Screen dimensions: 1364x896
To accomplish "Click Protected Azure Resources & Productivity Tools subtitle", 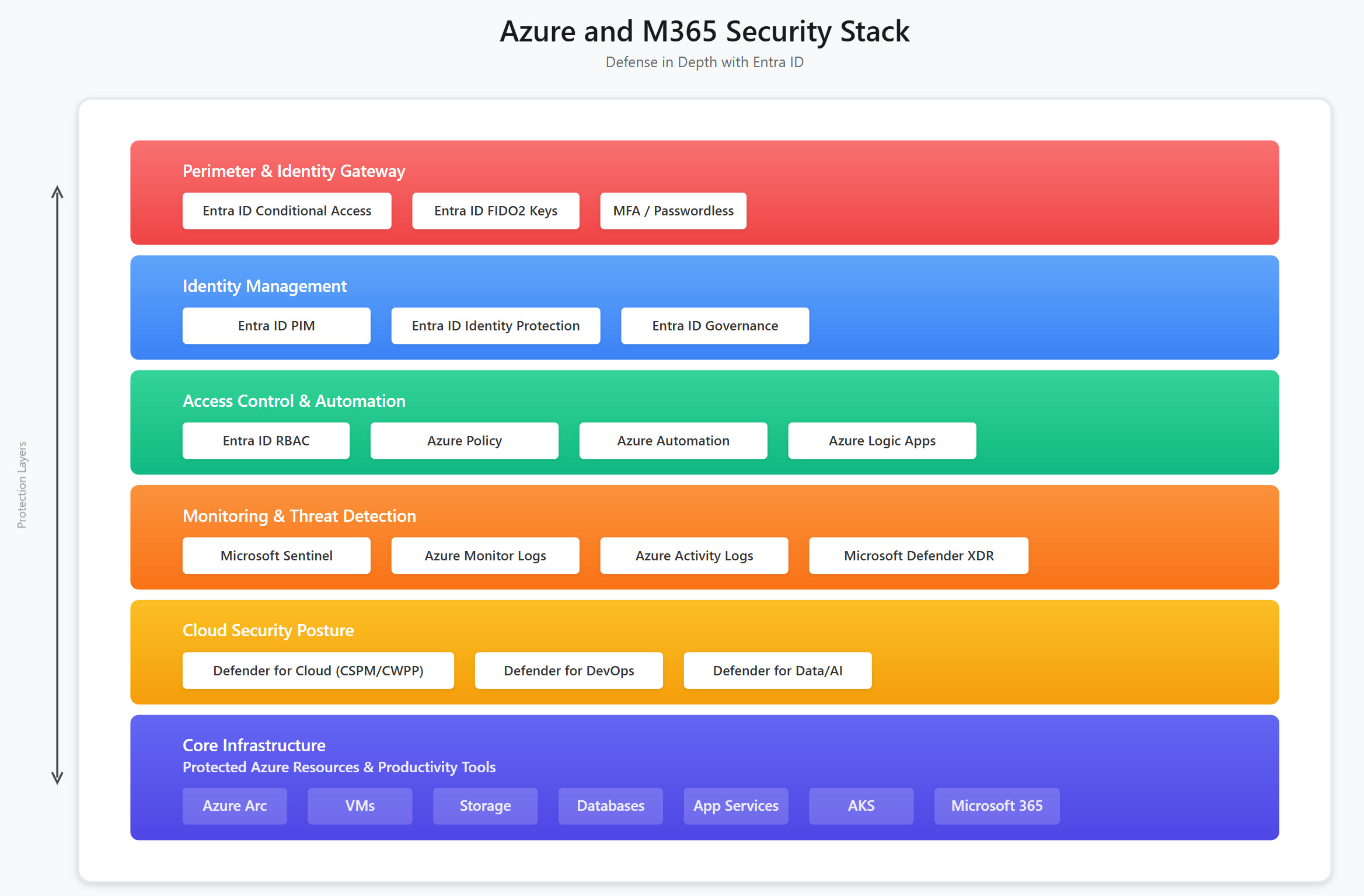I will [339, 767].
